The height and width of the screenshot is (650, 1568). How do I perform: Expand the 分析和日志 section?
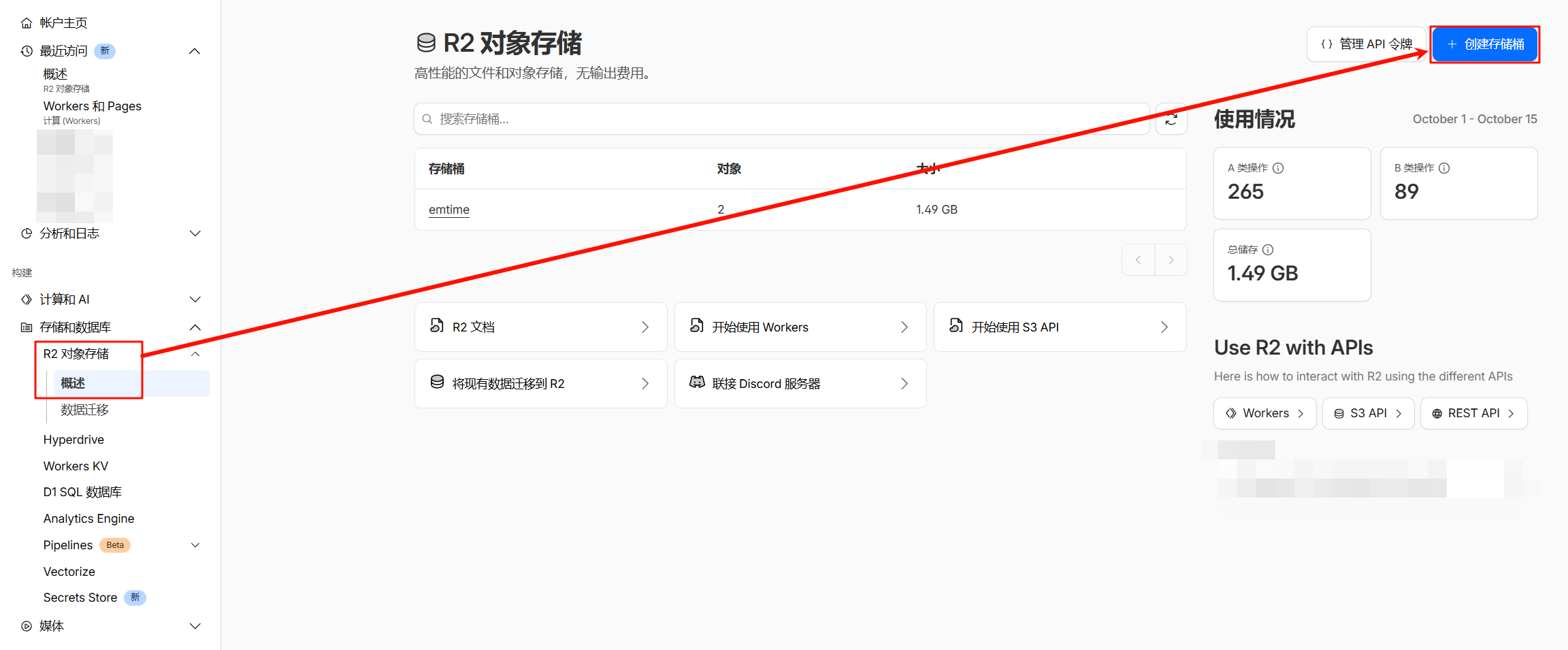pos(195,233)
